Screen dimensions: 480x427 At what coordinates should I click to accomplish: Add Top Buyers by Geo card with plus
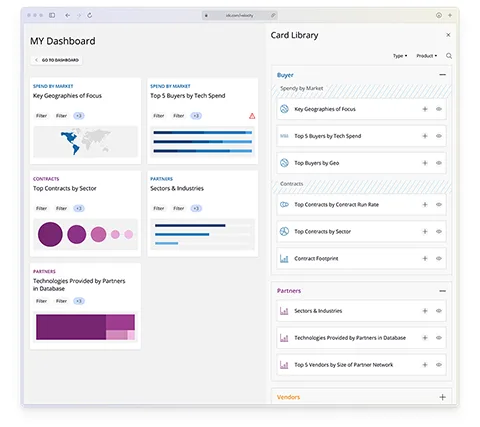pyautogui.click(x=425, y=163)
